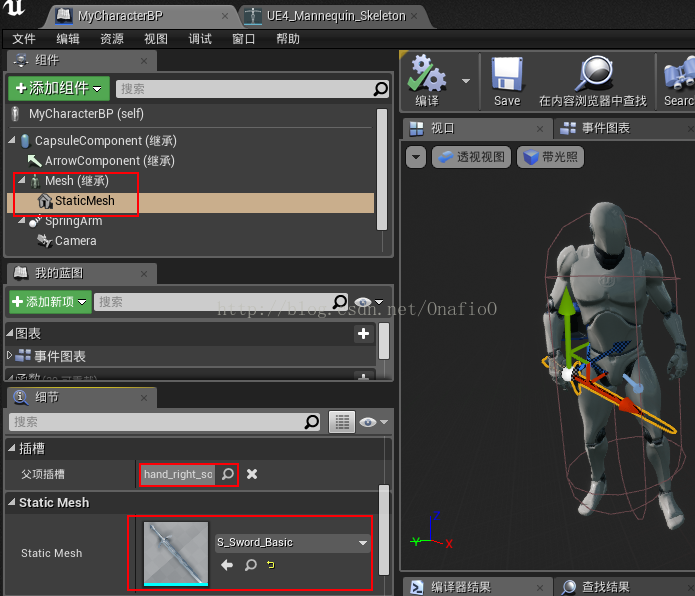Open the 帮助 menu
695x596 pixels.
[288, 39]
